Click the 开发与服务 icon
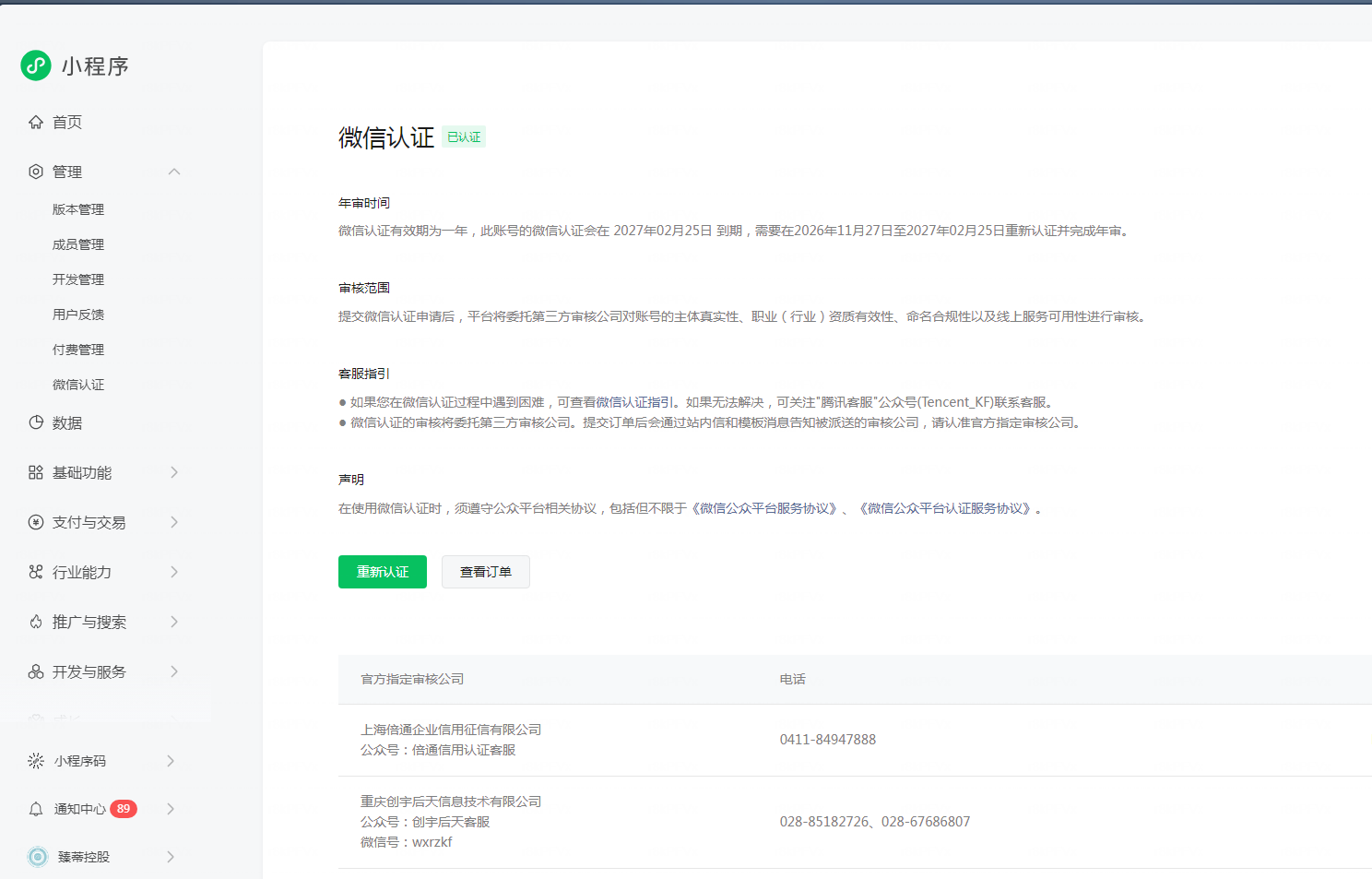The height and width of the screenshot is (879, 1372). (x=36, y=671)
